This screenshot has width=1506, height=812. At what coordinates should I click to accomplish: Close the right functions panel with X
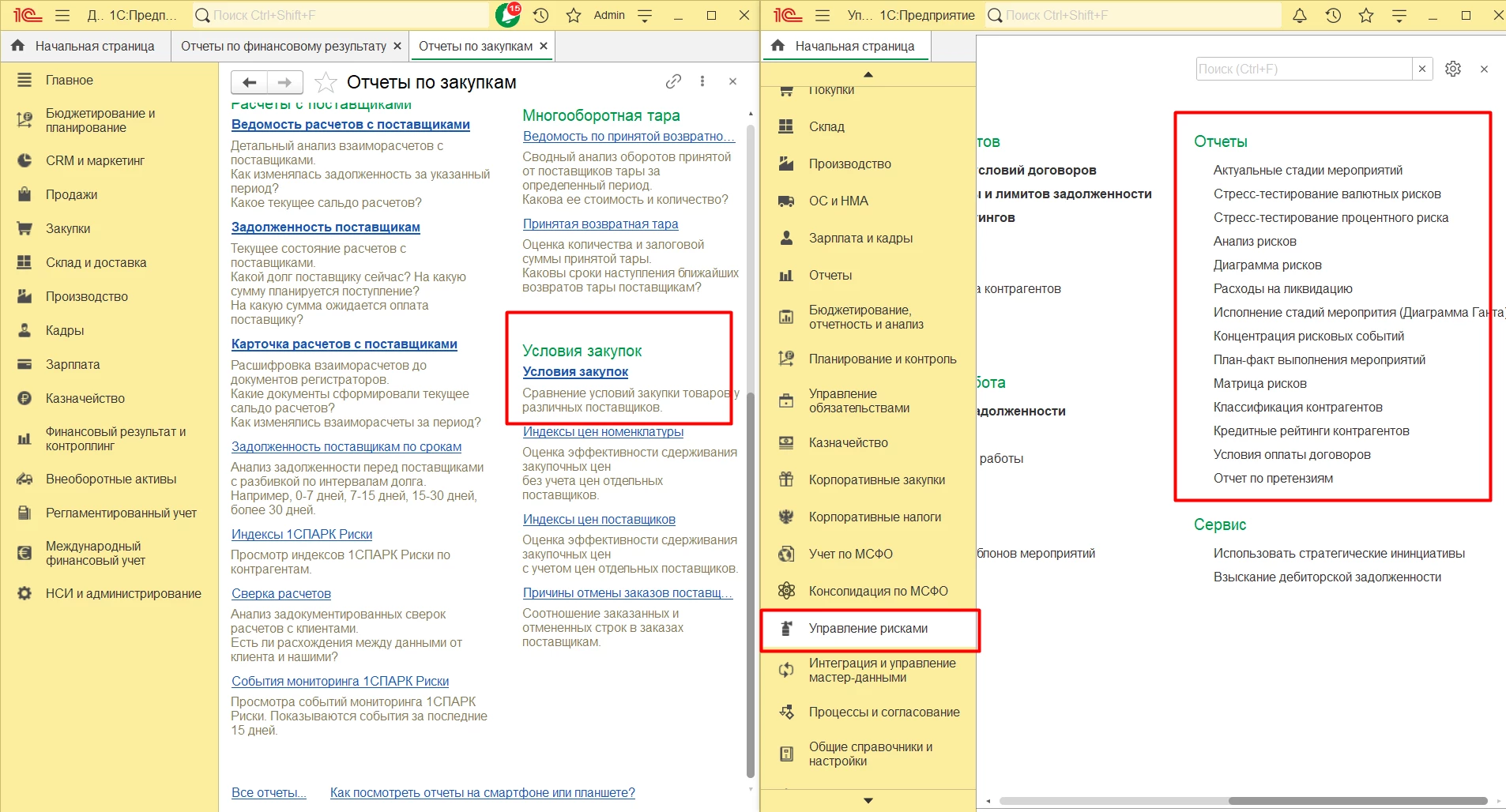point(1484,69)
